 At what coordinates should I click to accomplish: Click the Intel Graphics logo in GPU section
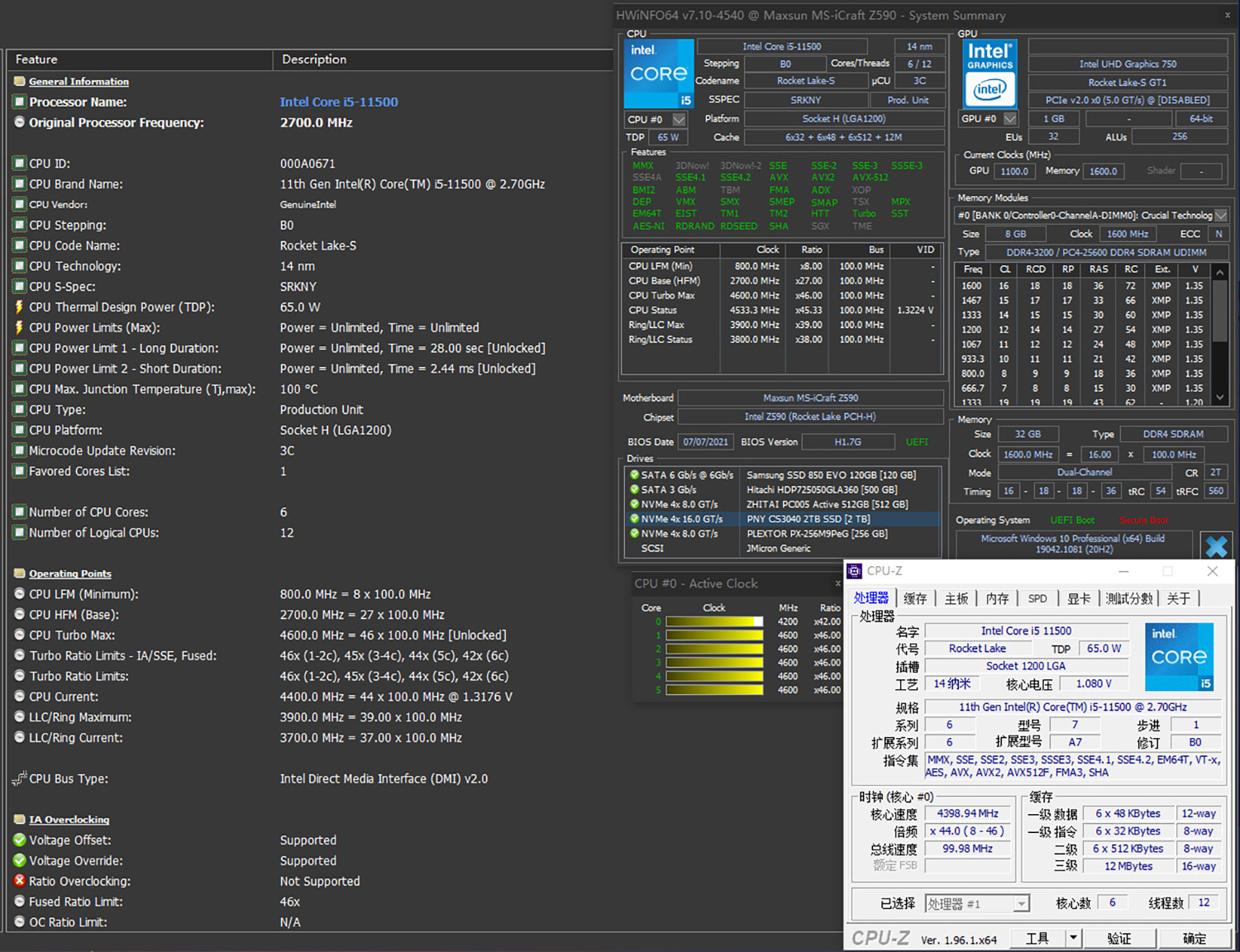point(990,74)
